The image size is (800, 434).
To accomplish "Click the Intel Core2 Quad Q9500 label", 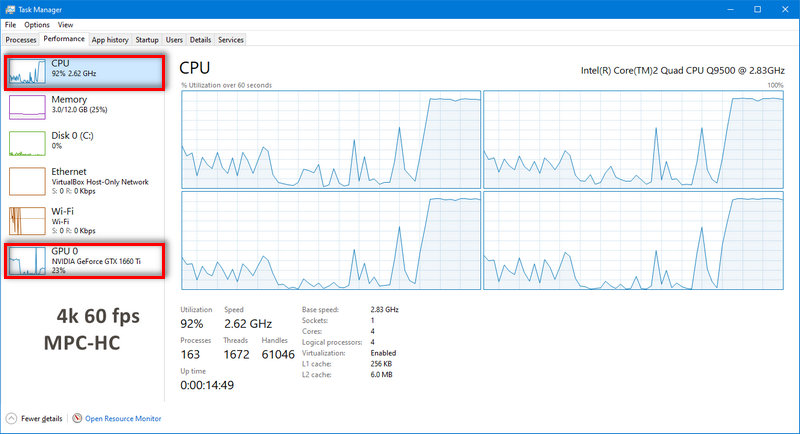I will click(683, 70).
